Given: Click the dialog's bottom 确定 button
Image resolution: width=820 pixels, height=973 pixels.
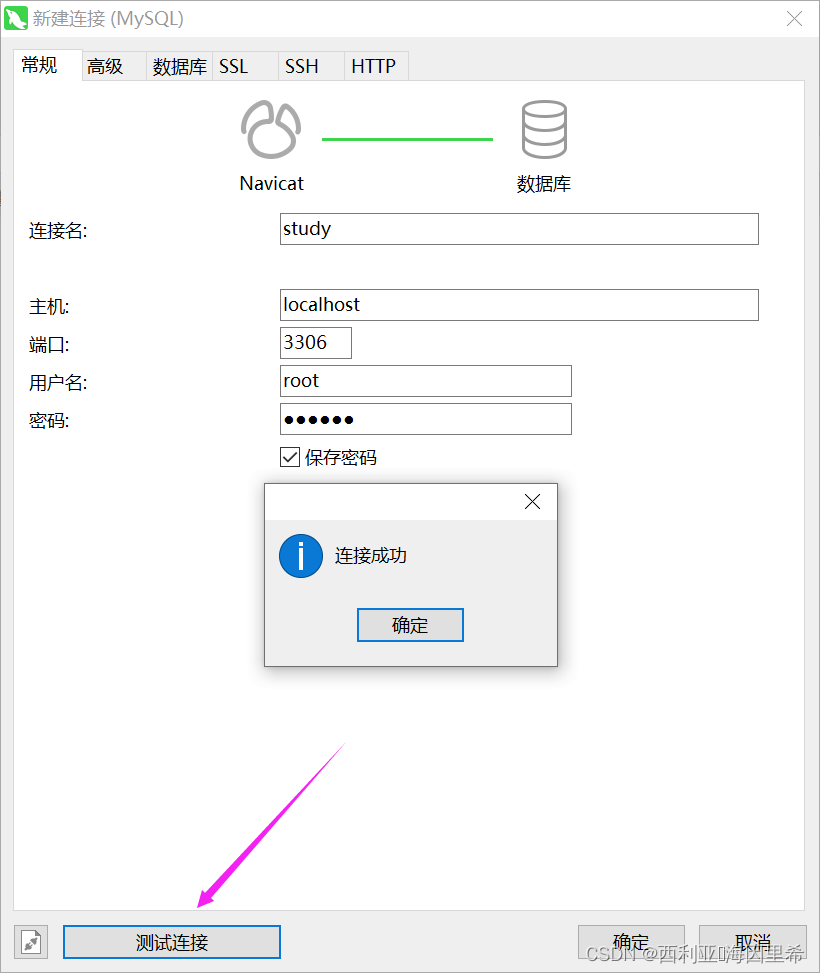Looking at the screenshot, I should coord(631,942).
